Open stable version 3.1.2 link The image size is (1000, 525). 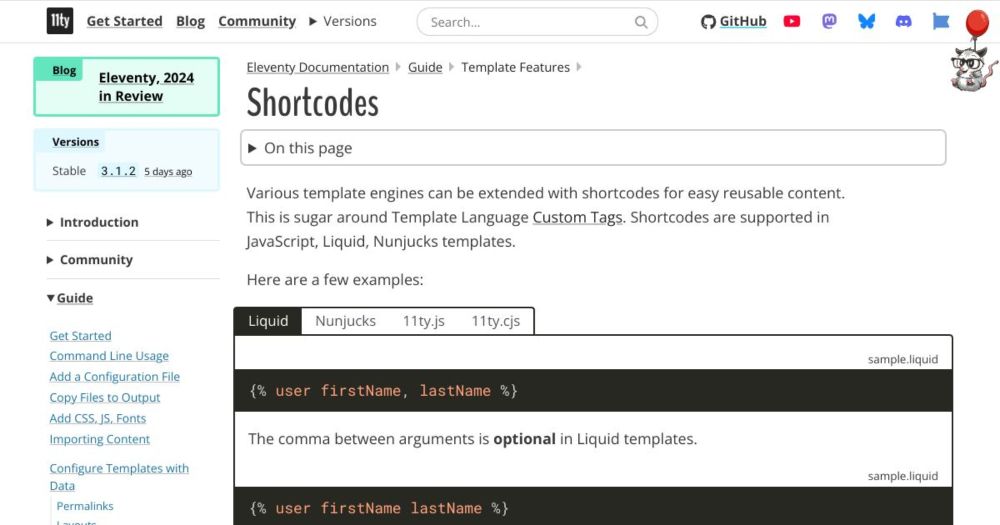click(118, 171)
